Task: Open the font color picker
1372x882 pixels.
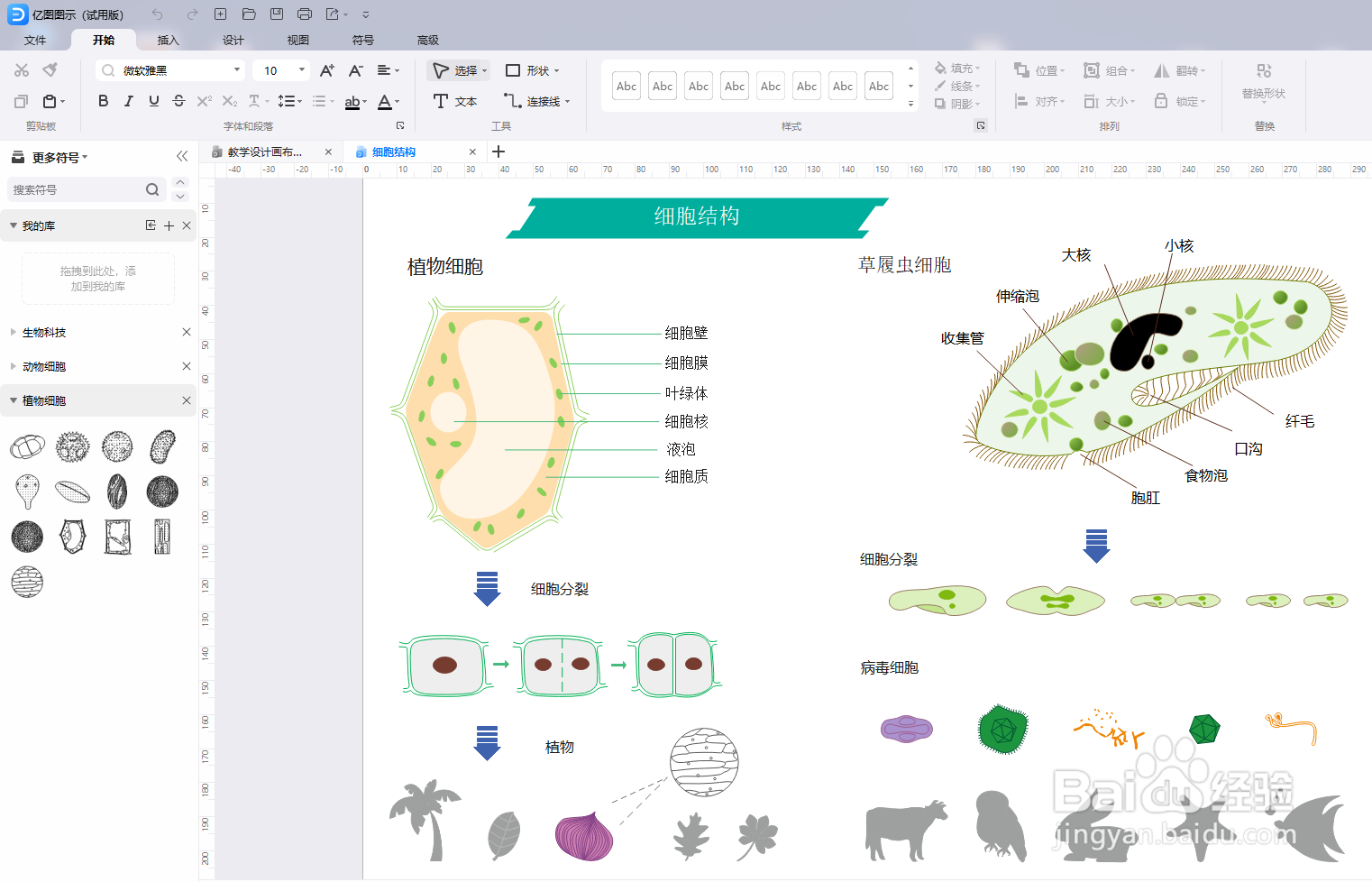Action: pyautogui.click(x=384, y=101)
